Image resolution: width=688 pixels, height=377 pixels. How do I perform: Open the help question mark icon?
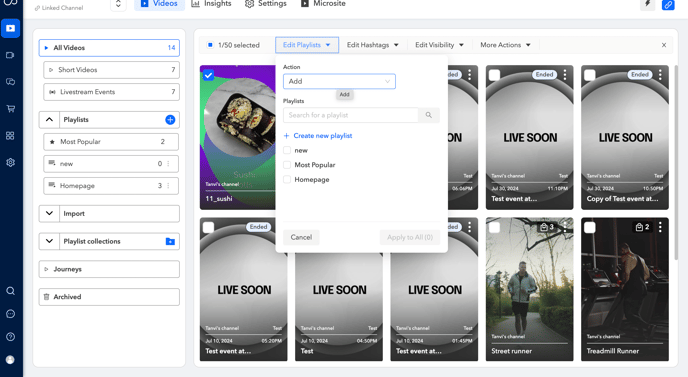[11, 337]
